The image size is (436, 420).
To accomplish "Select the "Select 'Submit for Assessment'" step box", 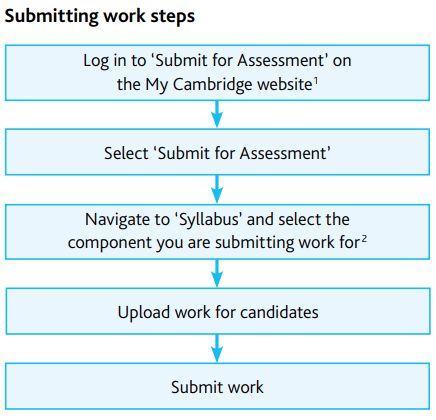I will click(217, 152).
